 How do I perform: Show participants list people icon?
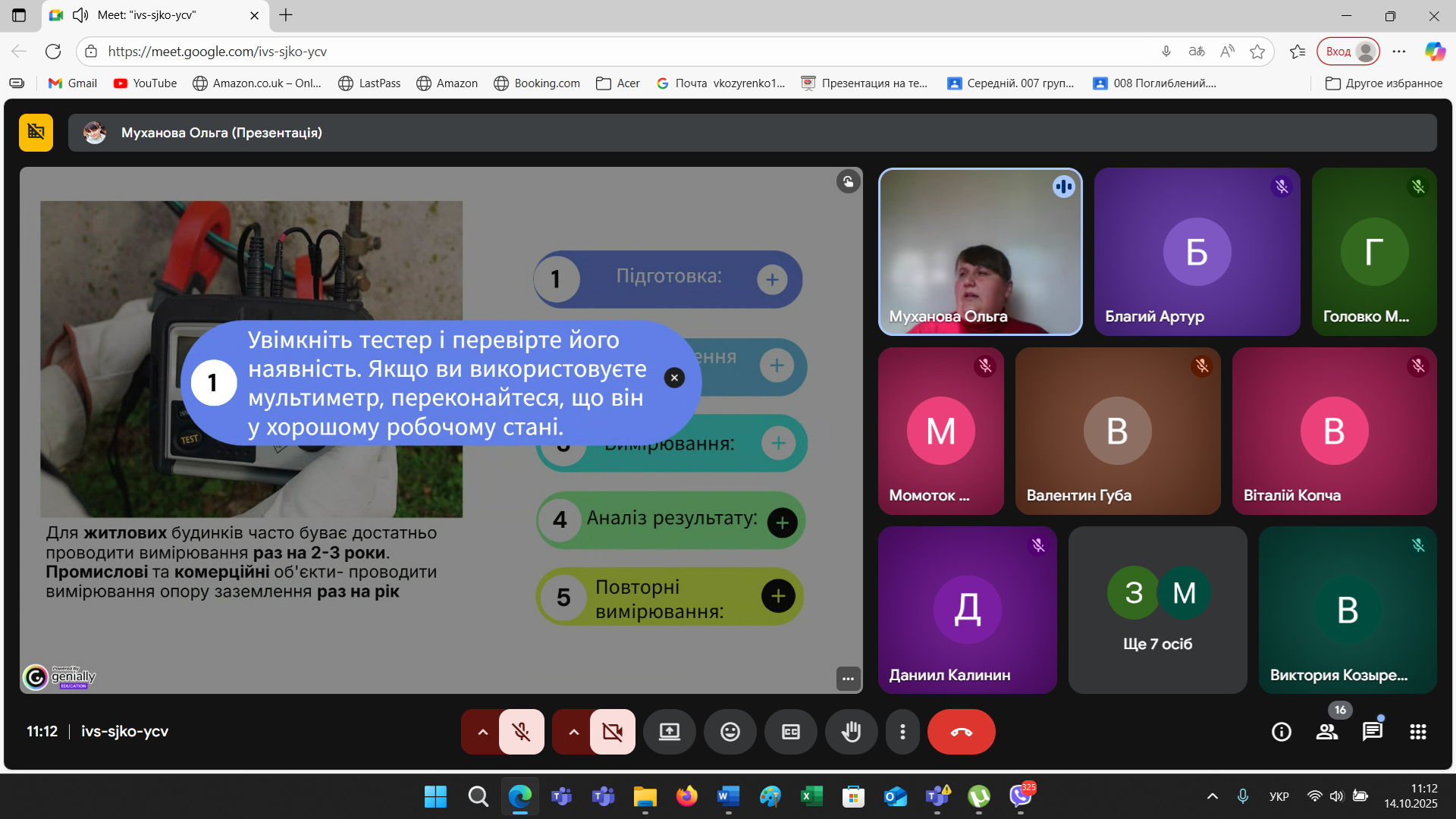coord(1326,732)
